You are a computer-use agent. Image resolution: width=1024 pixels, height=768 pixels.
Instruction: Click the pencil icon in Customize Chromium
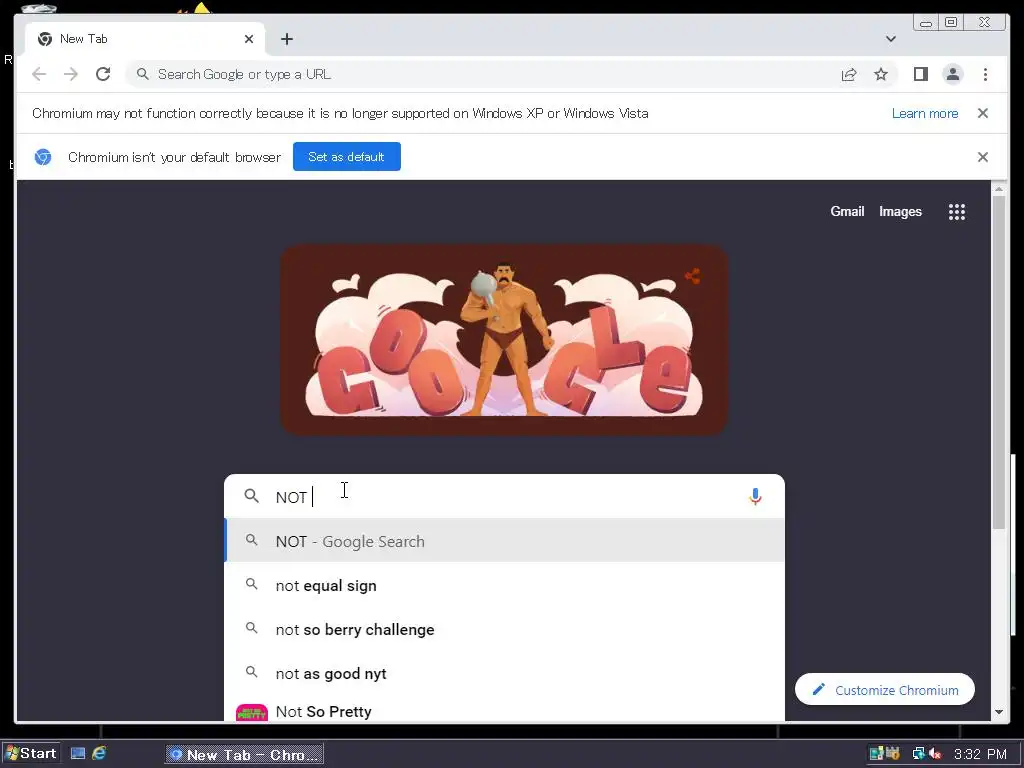coord(818,690)
